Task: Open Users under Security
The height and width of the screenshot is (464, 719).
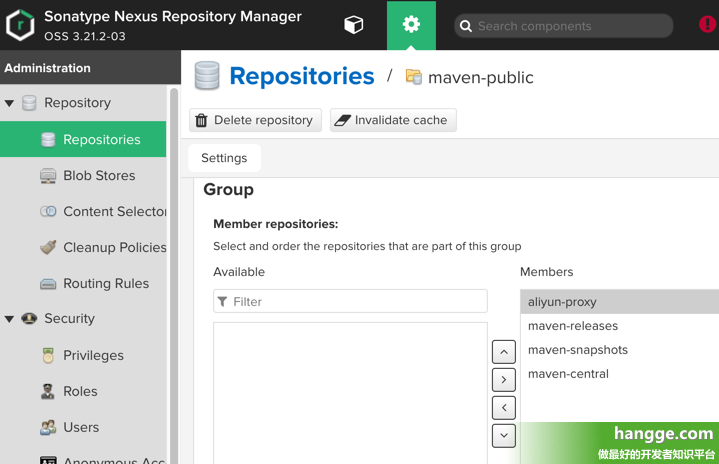Action: click(x=83, y=427)
